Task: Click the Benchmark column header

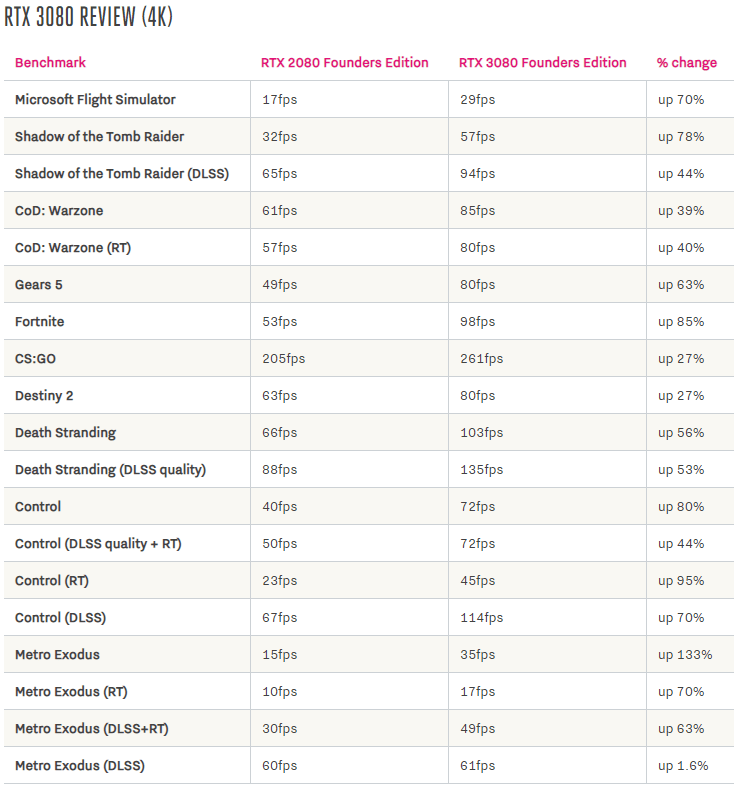Action: point(50,62)
